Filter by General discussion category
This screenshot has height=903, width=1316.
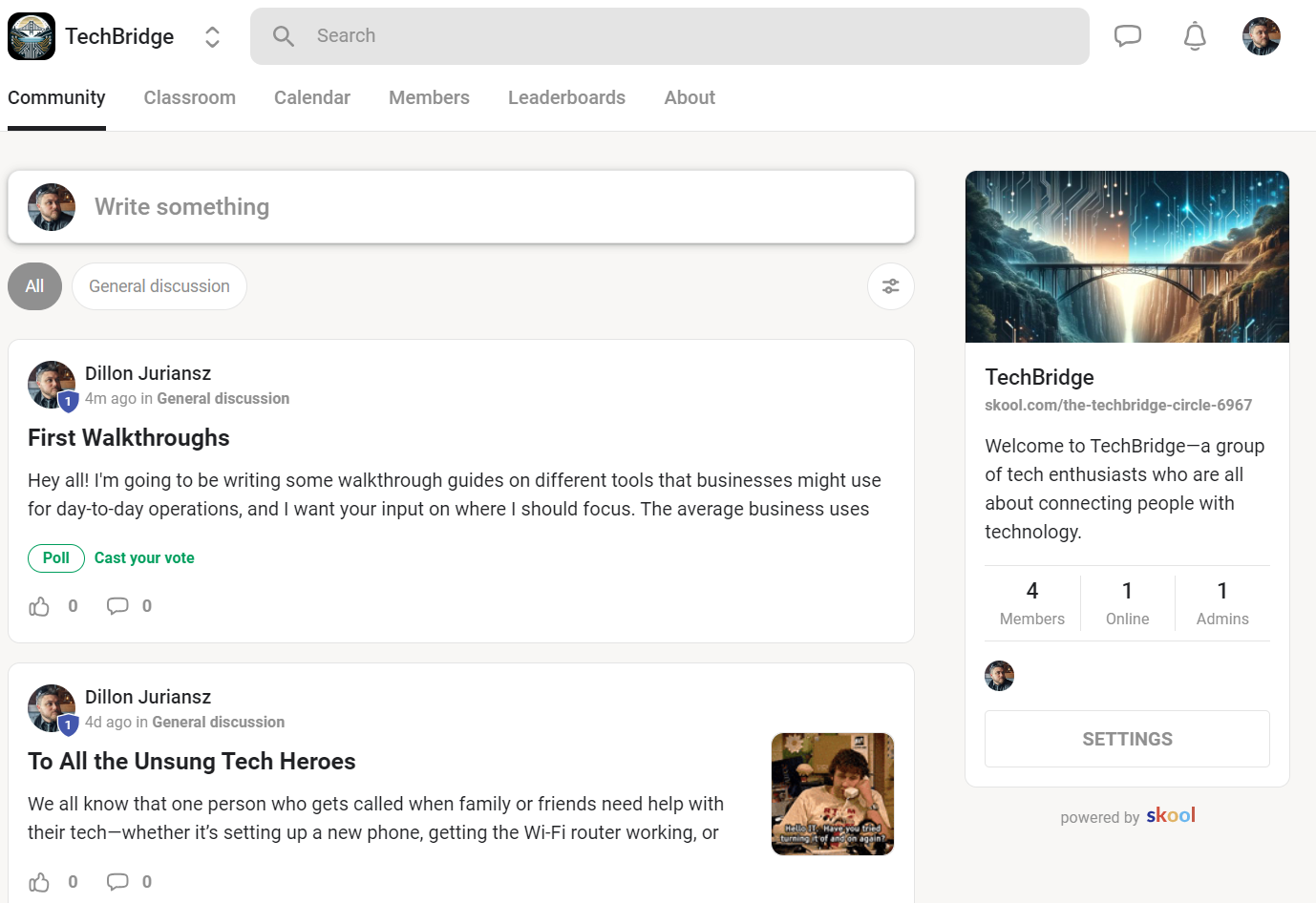(159, 286)
